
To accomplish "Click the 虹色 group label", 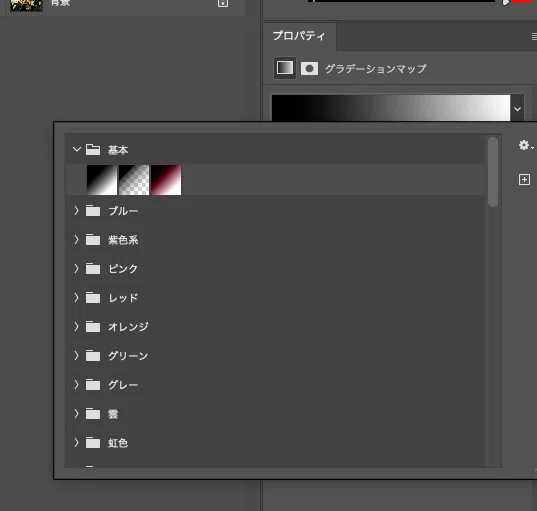I will (x=118, y=443).
